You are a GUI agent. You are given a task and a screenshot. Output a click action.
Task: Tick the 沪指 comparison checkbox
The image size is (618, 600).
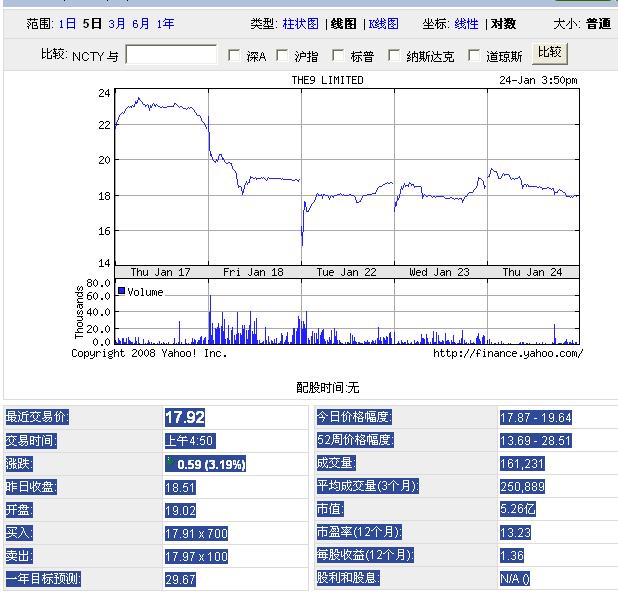point(282,55)
